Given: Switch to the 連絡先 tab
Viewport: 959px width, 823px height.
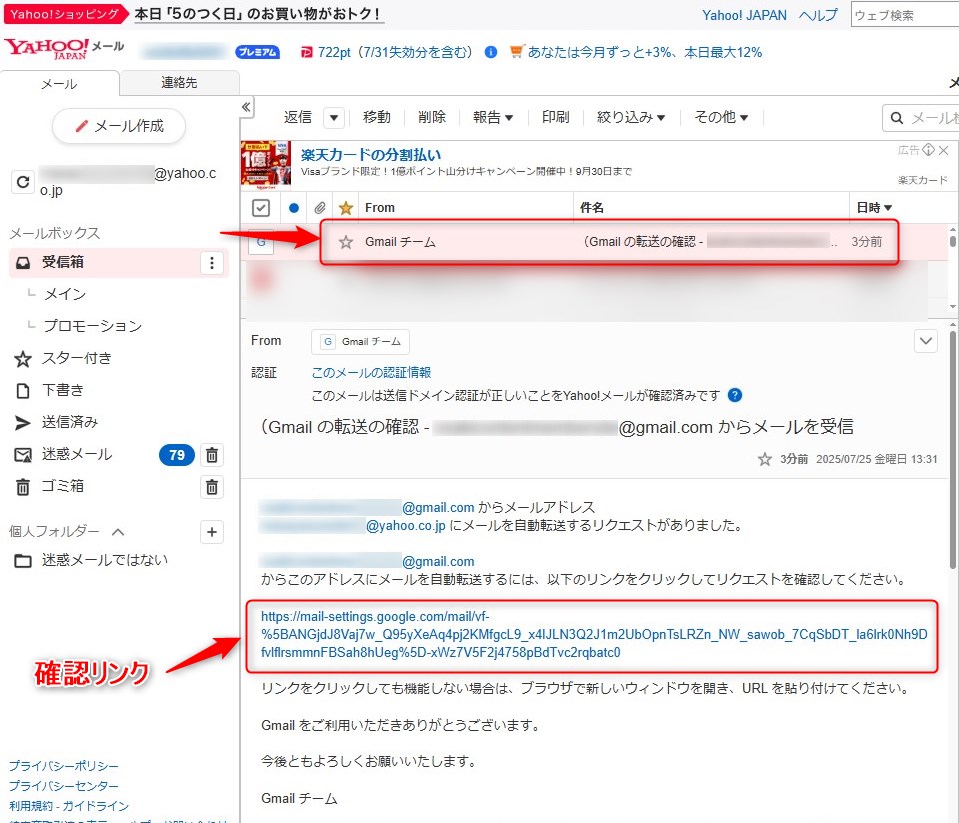Looking at the screenshot, I should click(x=179, y=83).
